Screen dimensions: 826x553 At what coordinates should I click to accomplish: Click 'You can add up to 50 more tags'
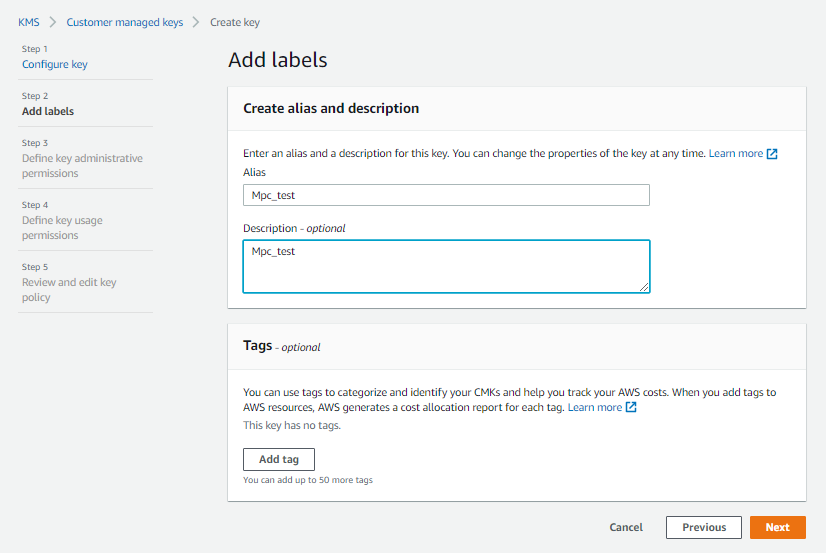tap(308, 480)
